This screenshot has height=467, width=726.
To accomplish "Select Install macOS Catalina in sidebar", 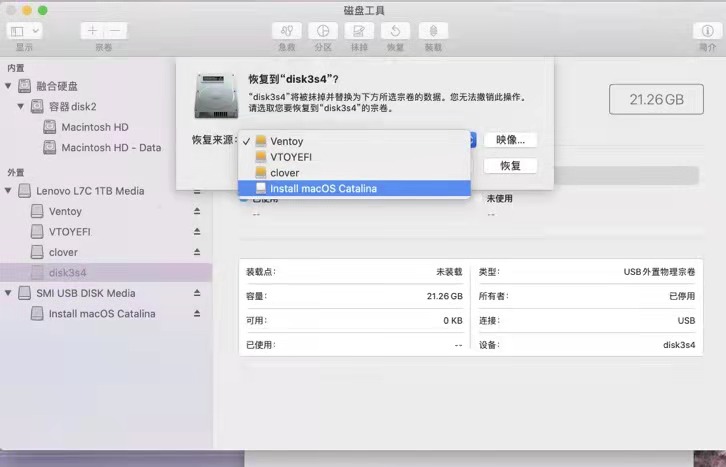I will pos(102,314).
